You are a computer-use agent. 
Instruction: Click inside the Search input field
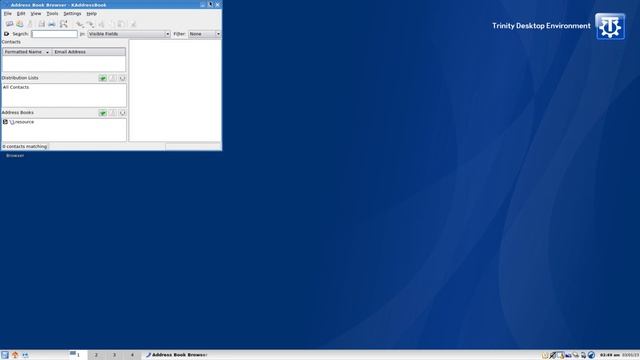[x=54, y=34]
